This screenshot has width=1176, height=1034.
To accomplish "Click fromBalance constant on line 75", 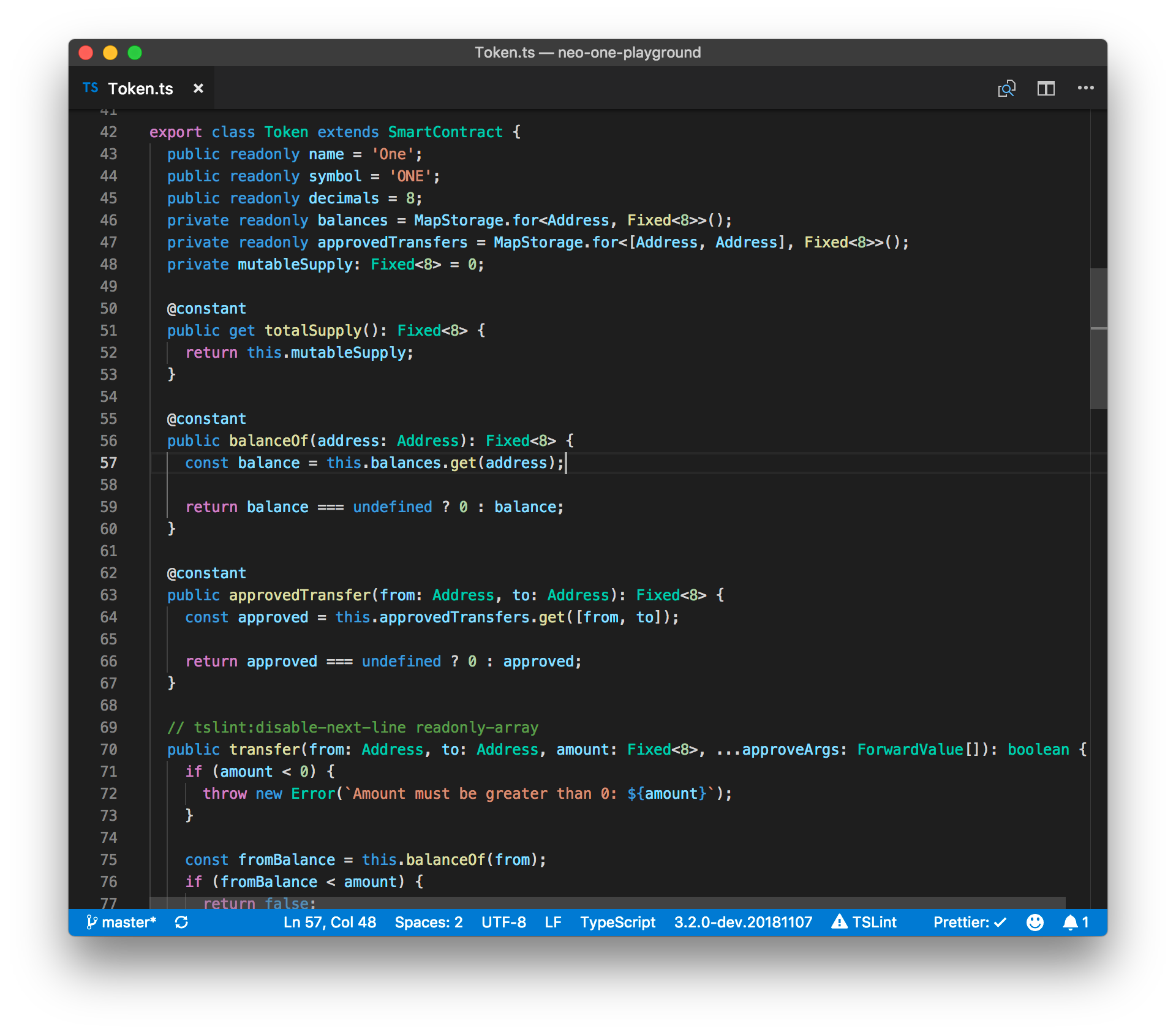I will point(287,860).
